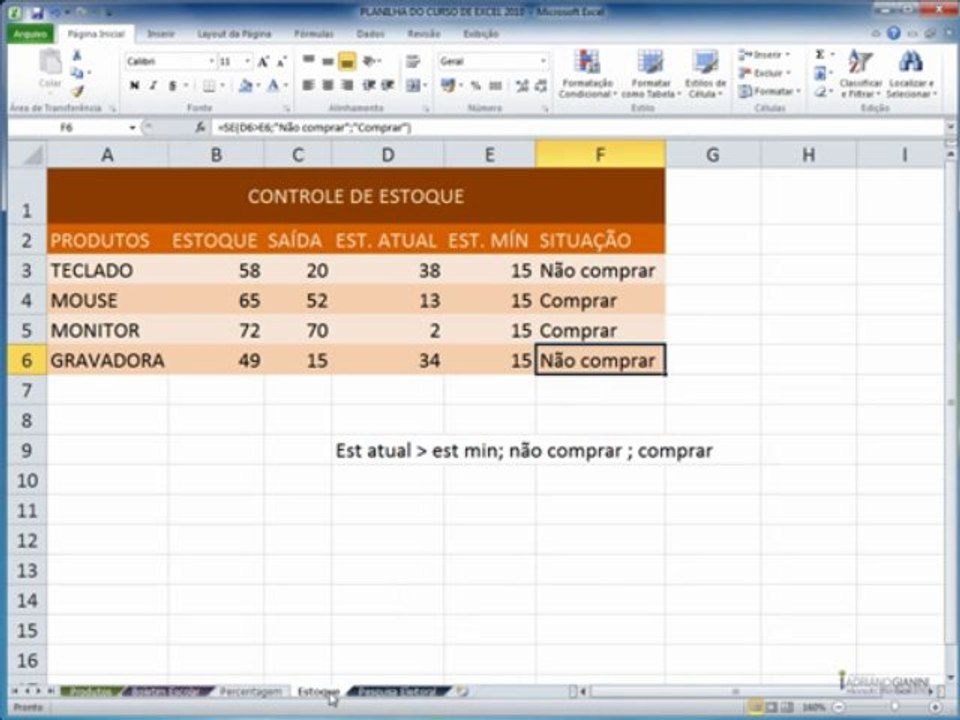
Task: Toggle wrap text button
Action: (413, 61)
